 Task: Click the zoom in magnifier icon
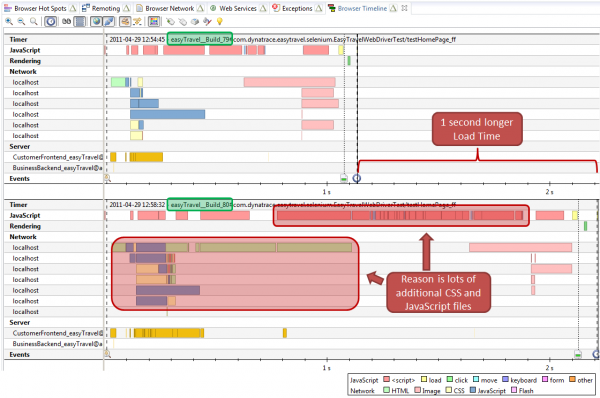(x=9, y=21)
